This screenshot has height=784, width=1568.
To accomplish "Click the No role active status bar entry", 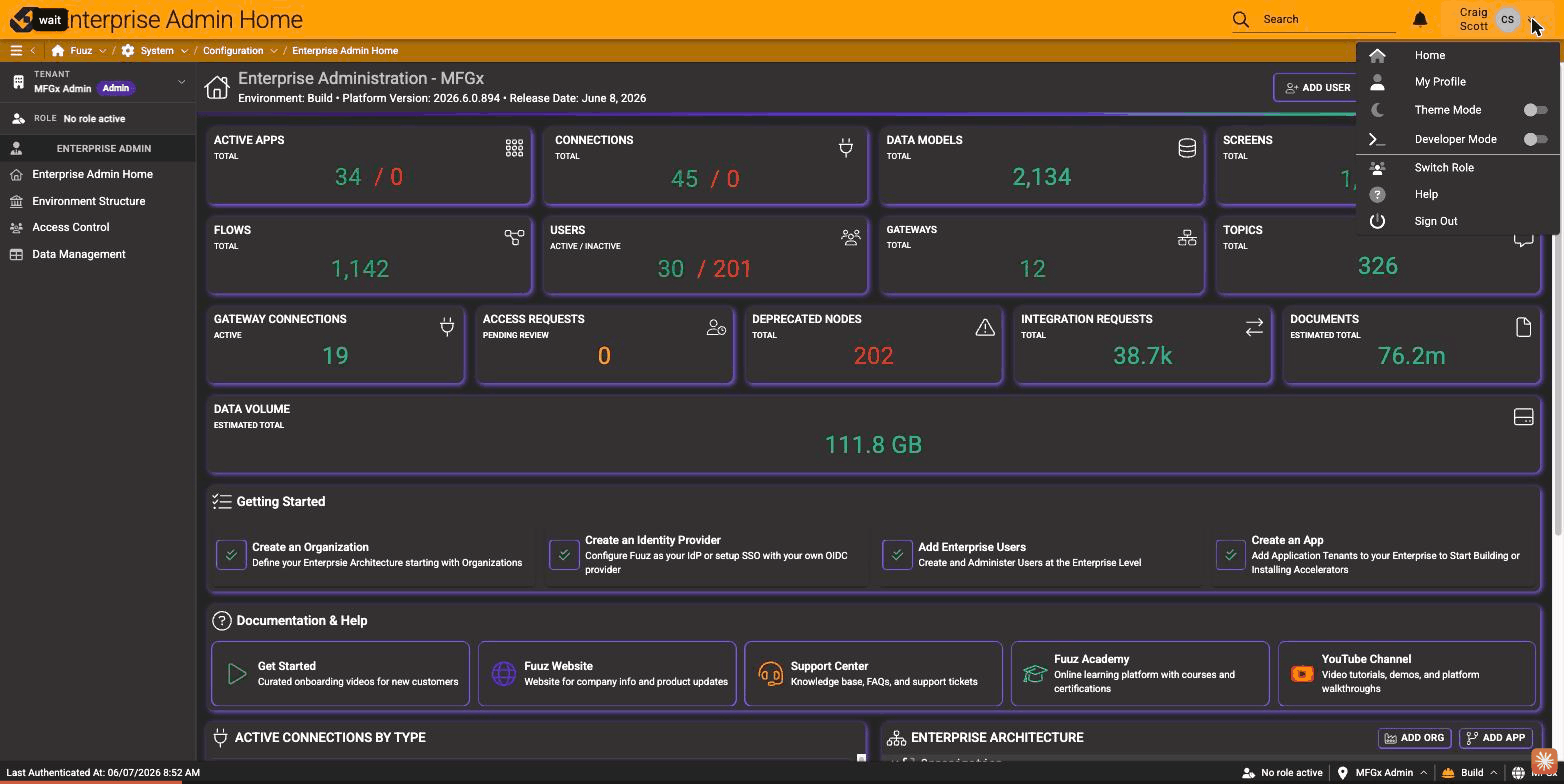I will [x=1281, y=772].
